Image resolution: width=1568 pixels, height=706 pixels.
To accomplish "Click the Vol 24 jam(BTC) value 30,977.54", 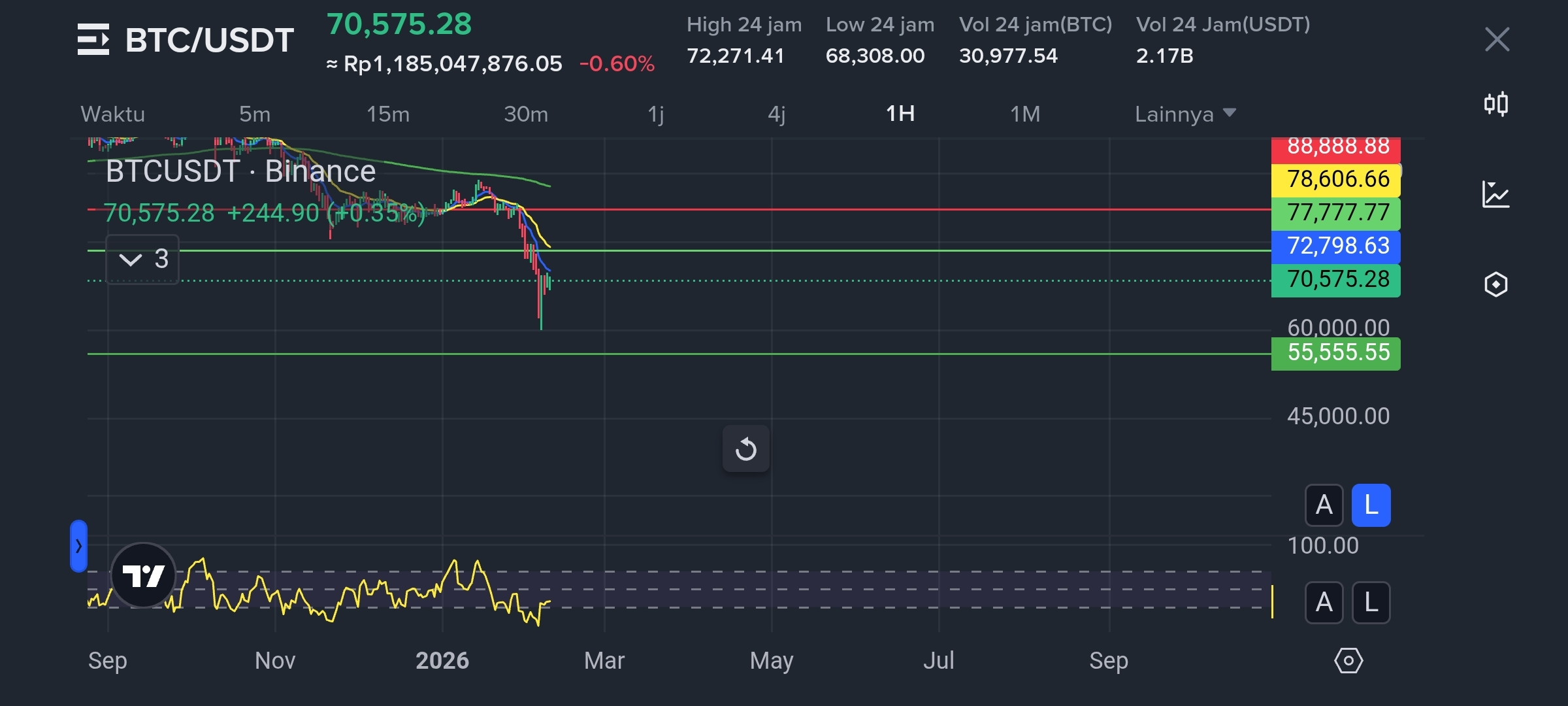I will click(1008, 56).
